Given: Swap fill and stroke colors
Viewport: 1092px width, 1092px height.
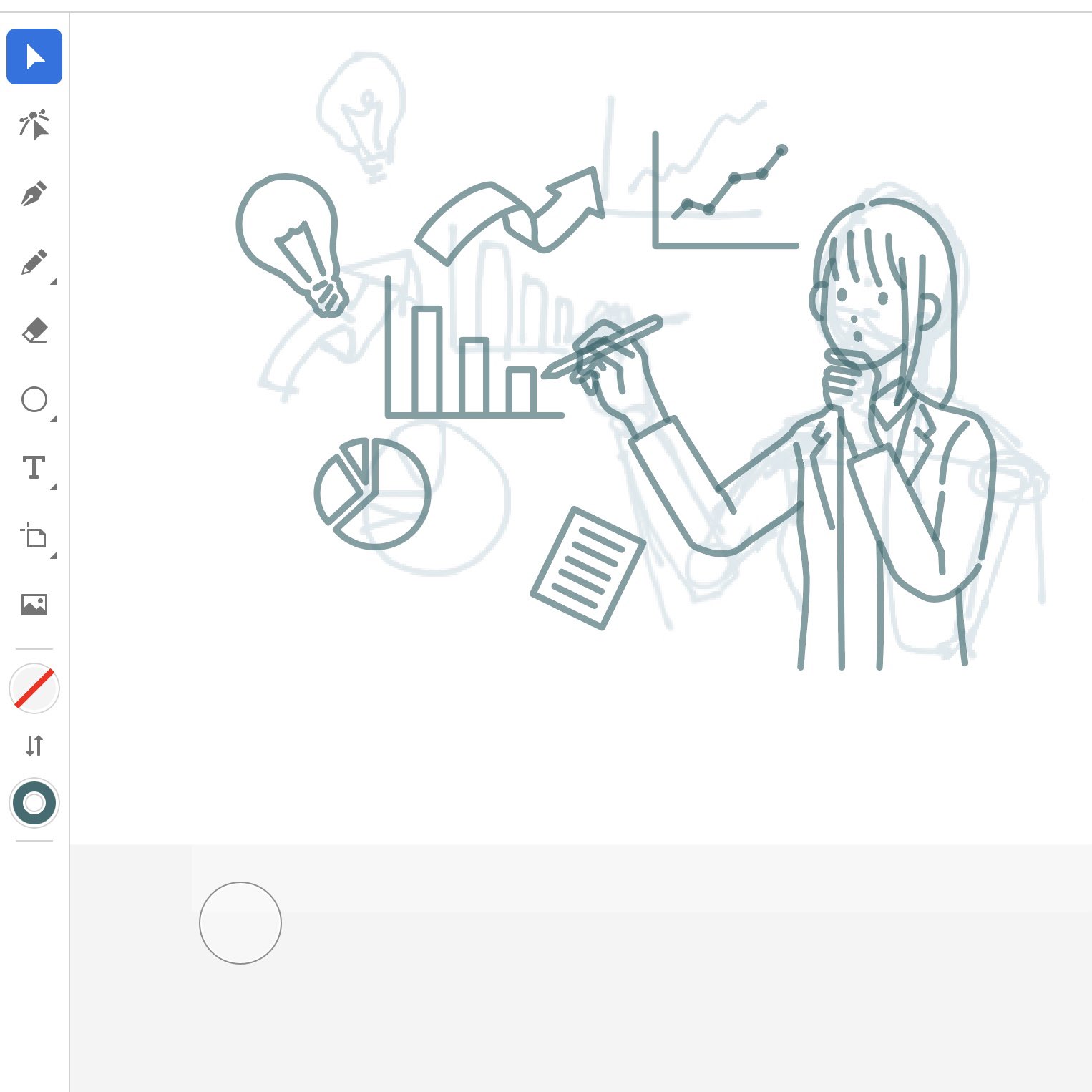Looking at the screenshot, I should (x=34, y=746).
